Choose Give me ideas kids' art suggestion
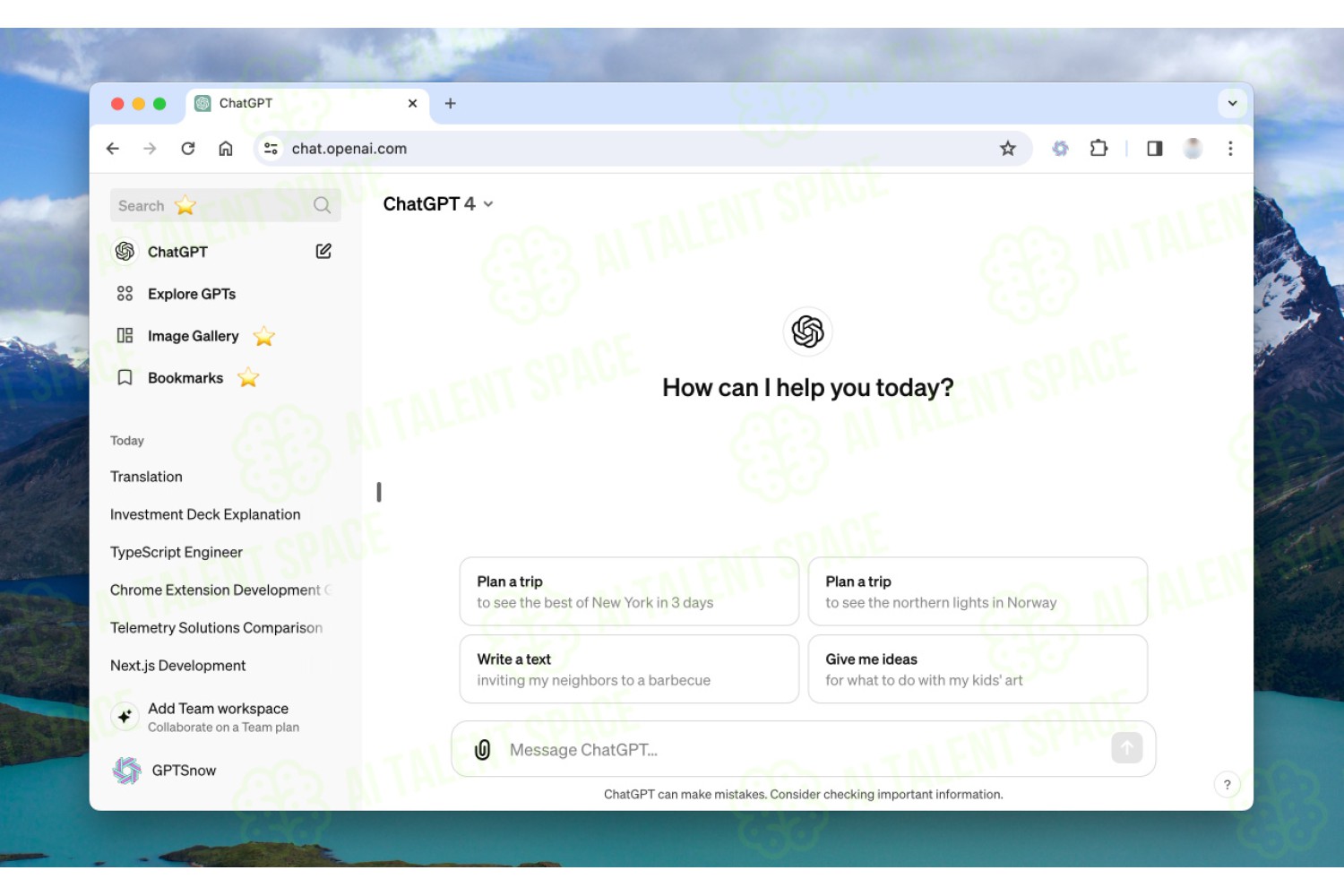This screenshot has height=896, width=1344. point(978,669)
